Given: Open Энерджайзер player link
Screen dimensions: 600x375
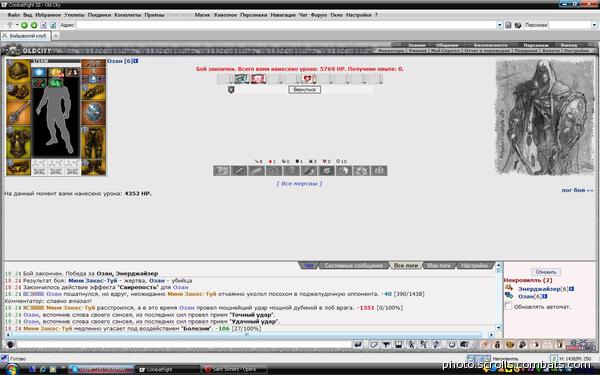Looking at the screenshot, I should coord(539,289).
